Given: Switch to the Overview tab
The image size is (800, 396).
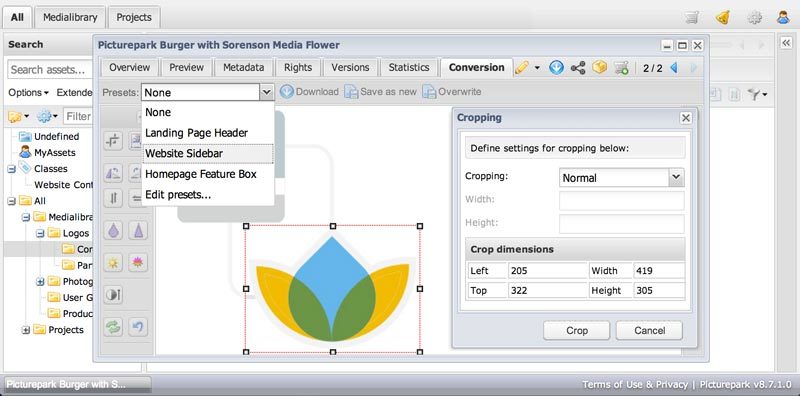Looking at the screenshot, I should pyautogui.click(x=130, y=67).
